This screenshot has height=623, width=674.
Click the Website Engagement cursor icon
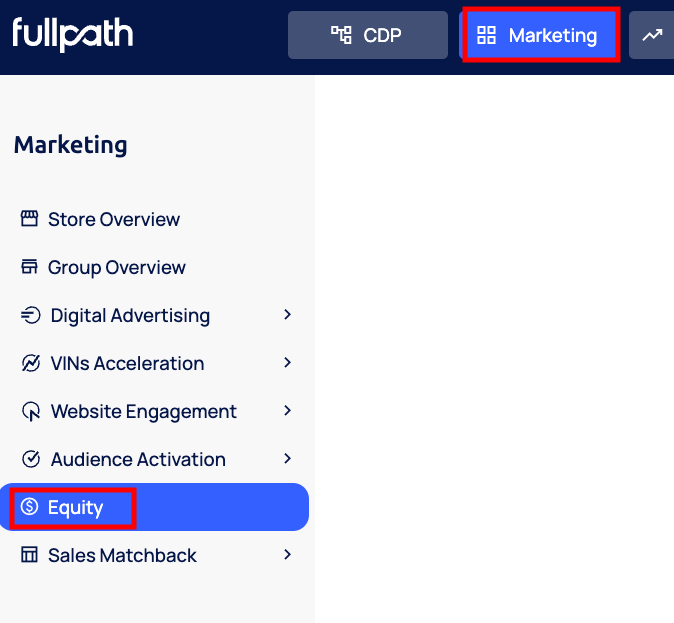point(31,411)
